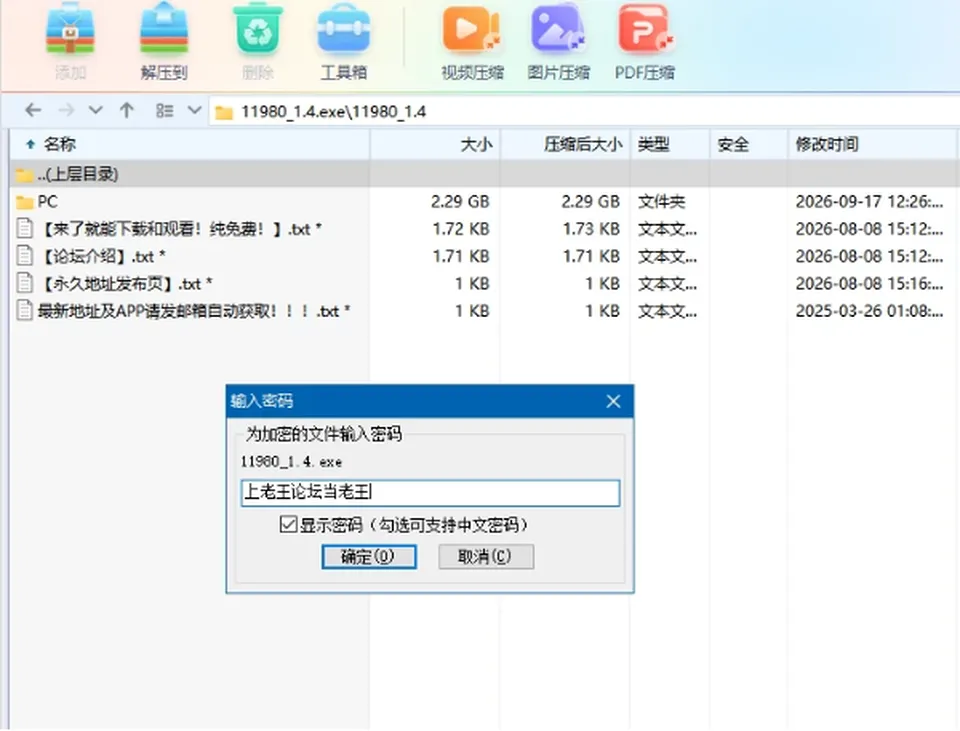Screen dimensions: 960x731
Task: Open PDF compression (PDF压缩) tool
Action: 645,29
